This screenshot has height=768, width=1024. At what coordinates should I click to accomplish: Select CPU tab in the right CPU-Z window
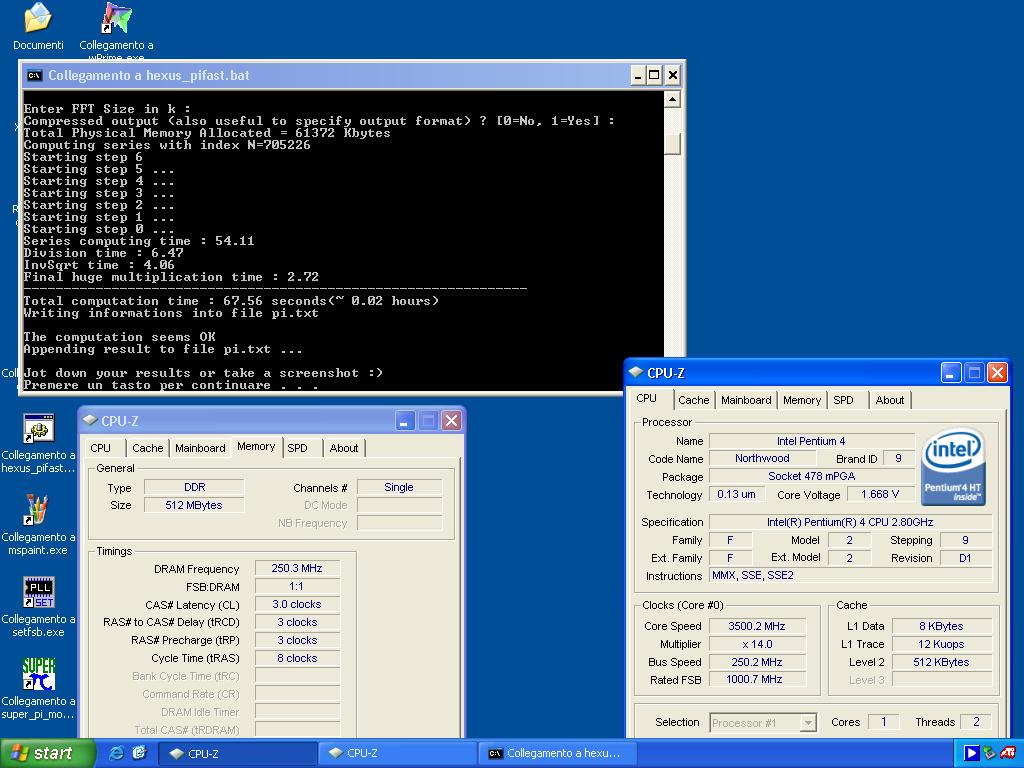pyautogui.click(x=647, y=398)
